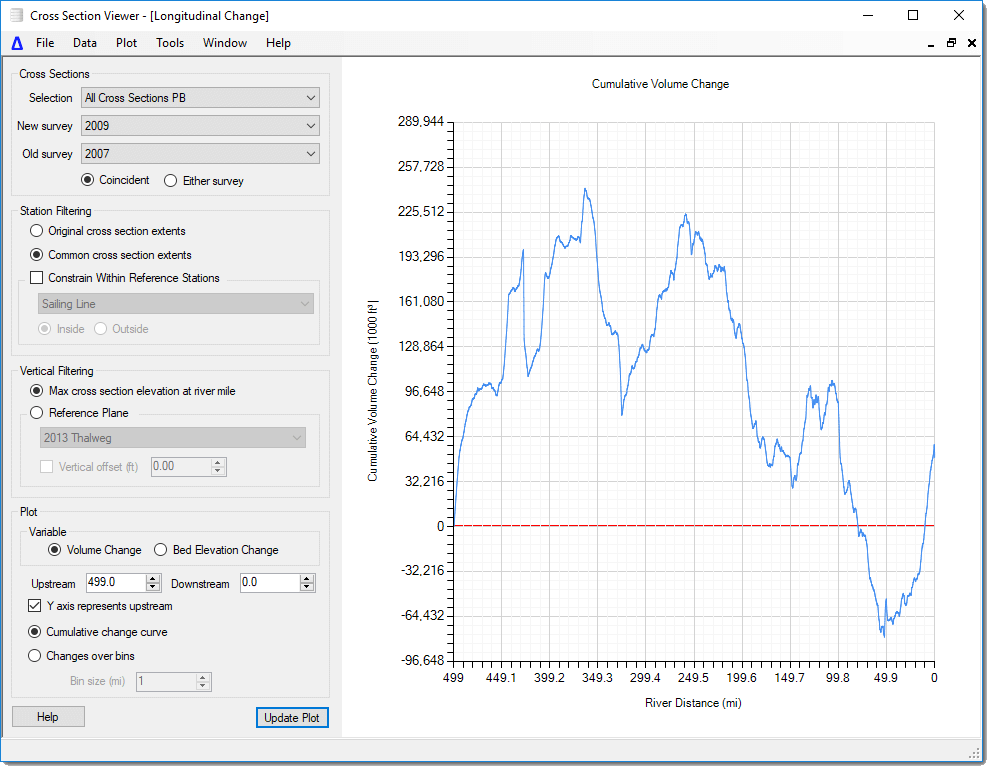This screenshot has height=766, width=987.
Task: Close the Longitudinal Change child window
Action: 971,43
